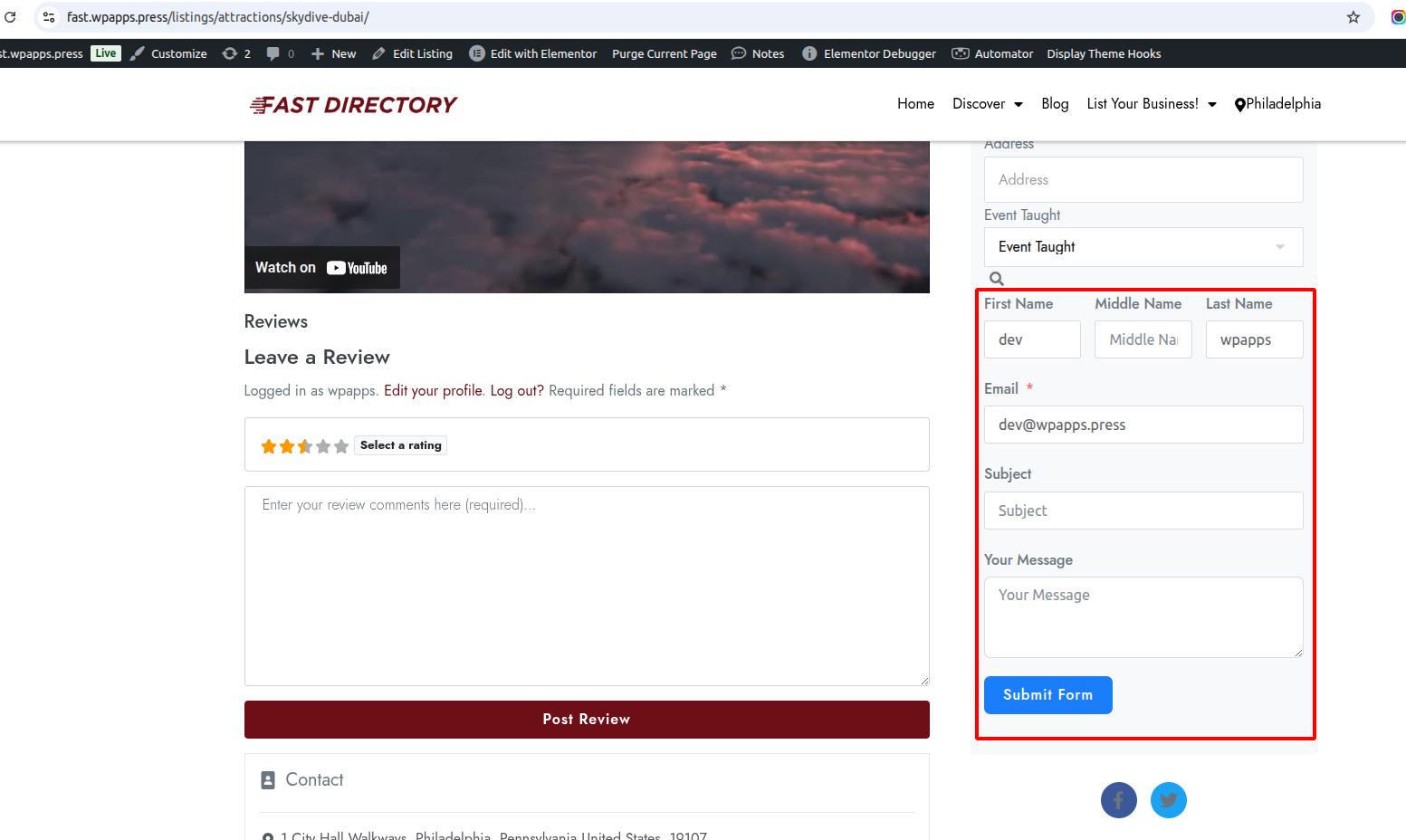Click the Twitter share icon
The width and height of the screenshot is (1406, 840).
[x=1168, y=800]
